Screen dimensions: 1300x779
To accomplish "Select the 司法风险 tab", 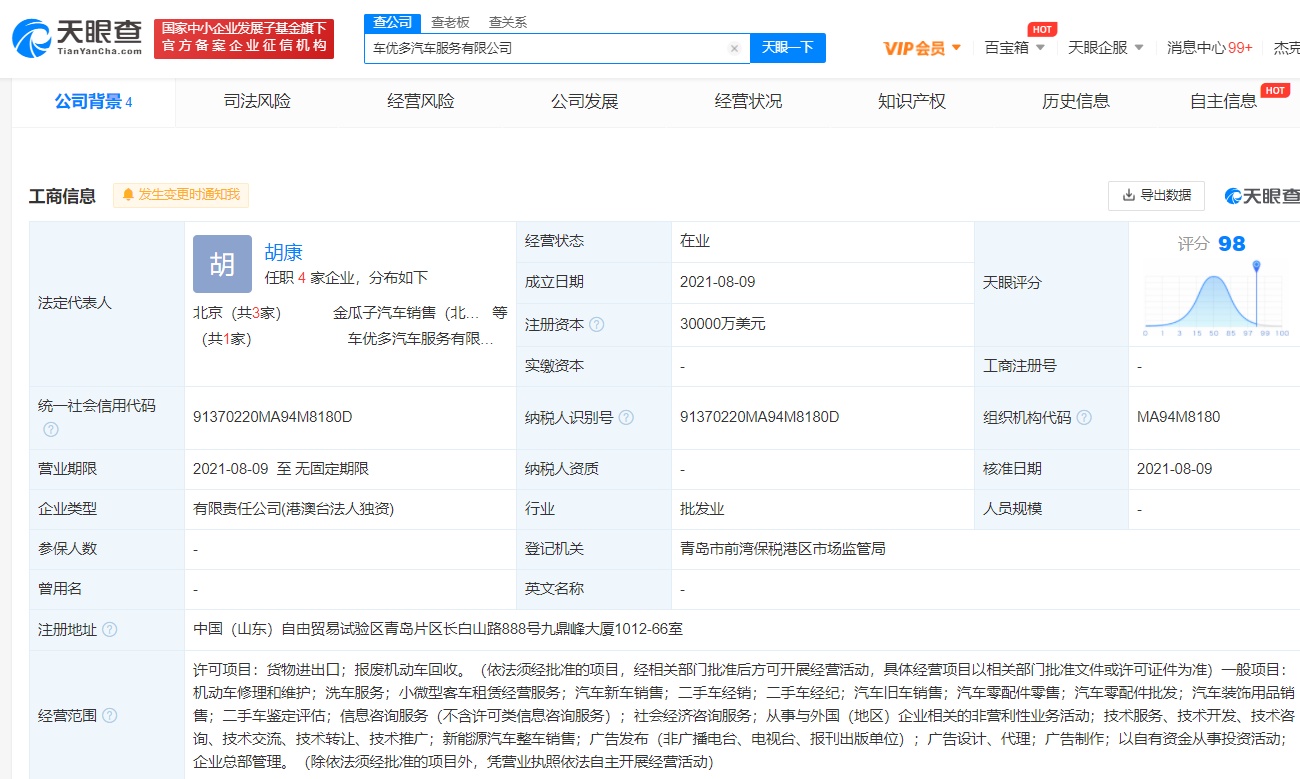I will point(257,101).
